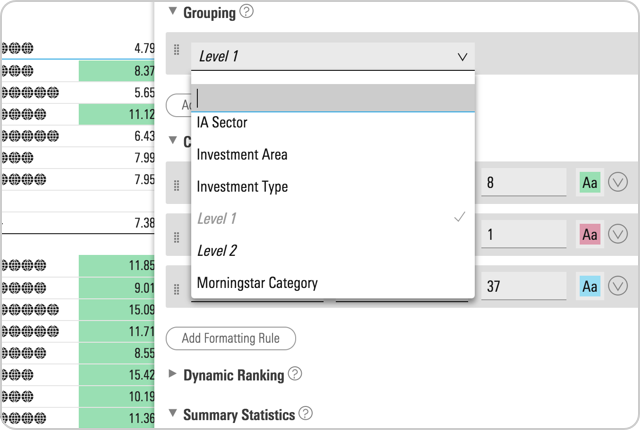Click the dropdown search text field
640x430 pixels.
(331, 97)
